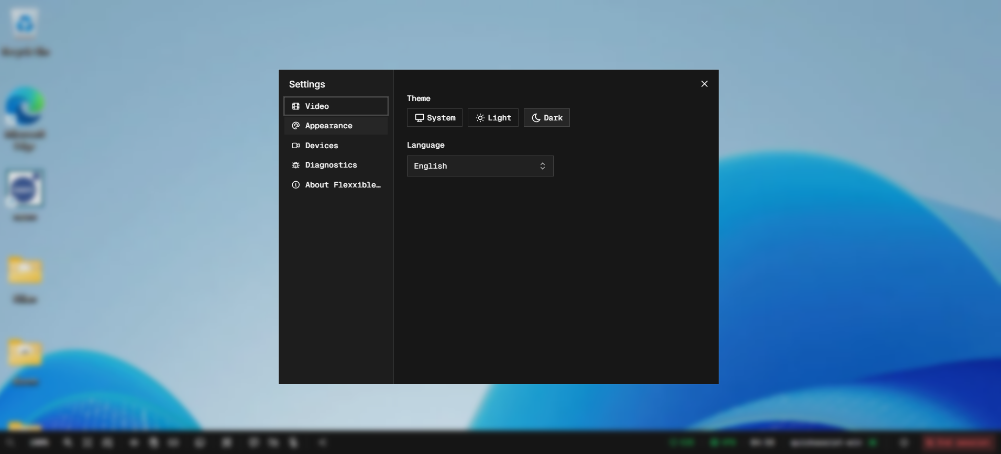Viewport: 1001px width, 454px height.
Task: Click the Language section label
Action: tap(426, 145)
